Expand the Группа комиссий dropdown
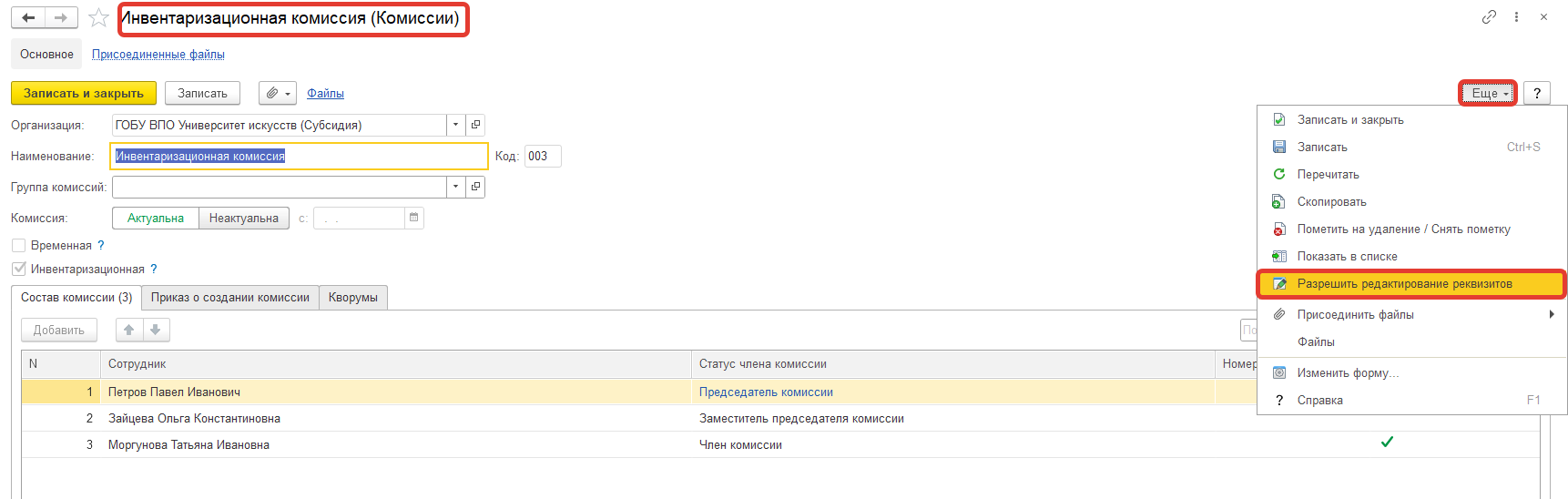 [455, 187]
